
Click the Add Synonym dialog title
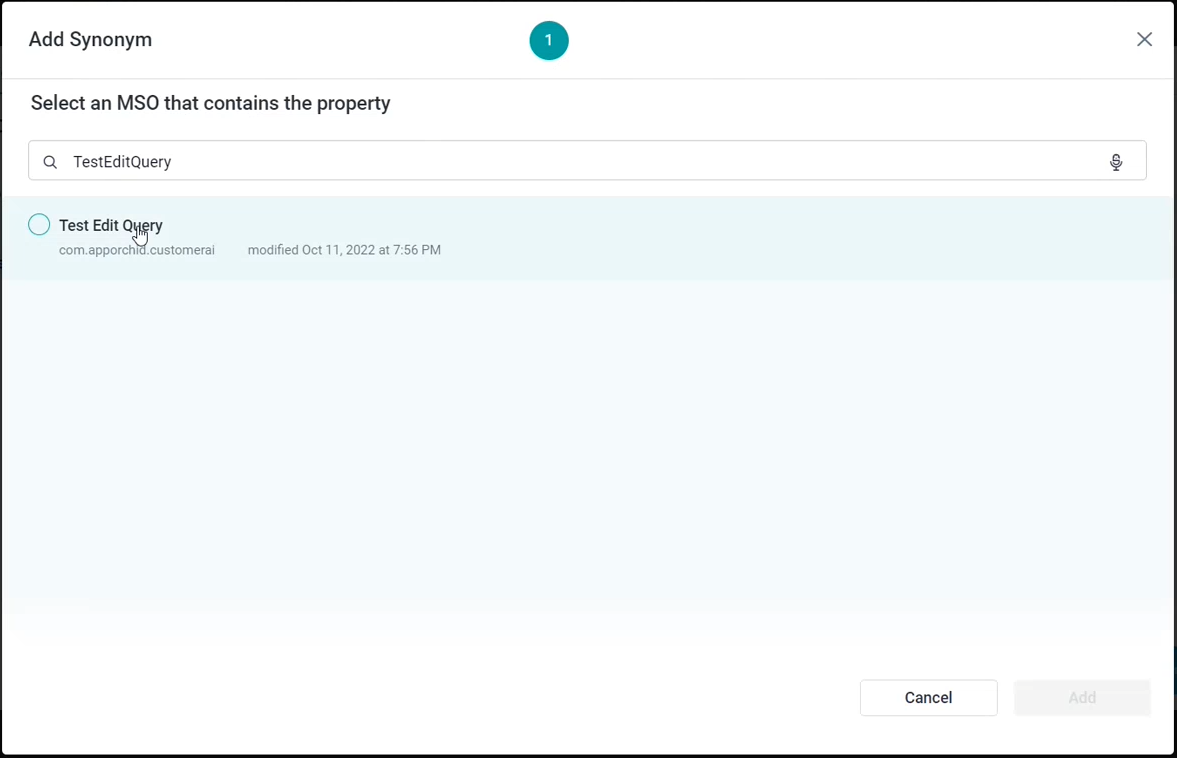pyautogui.click(x=90, y=40)
